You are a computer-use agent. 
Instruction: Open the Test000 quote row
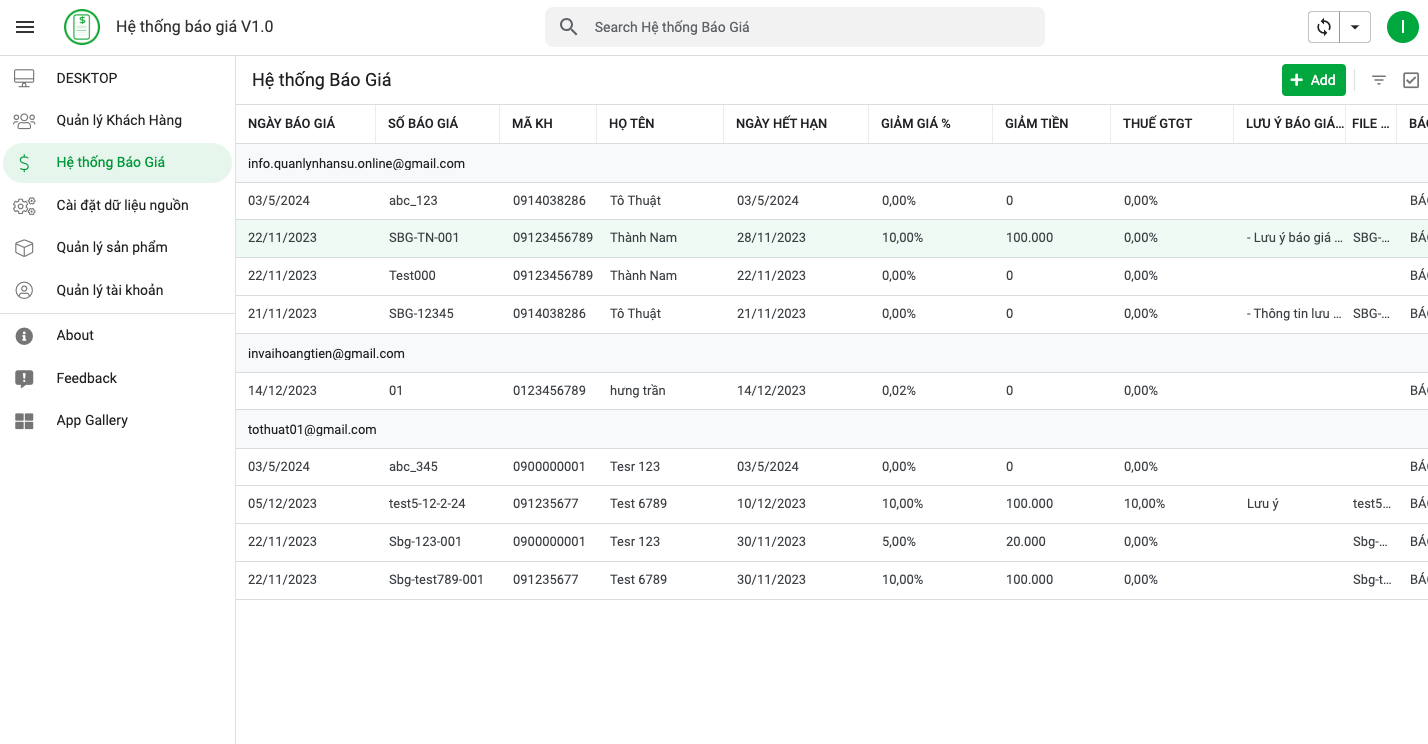click(832, 276)
